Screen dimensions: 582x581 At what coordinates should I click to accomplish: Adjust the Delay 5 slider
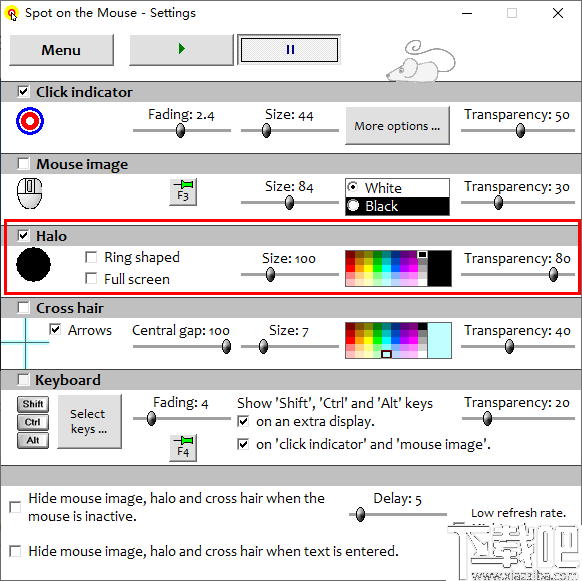pyautogui.click(x=398, y=514)
